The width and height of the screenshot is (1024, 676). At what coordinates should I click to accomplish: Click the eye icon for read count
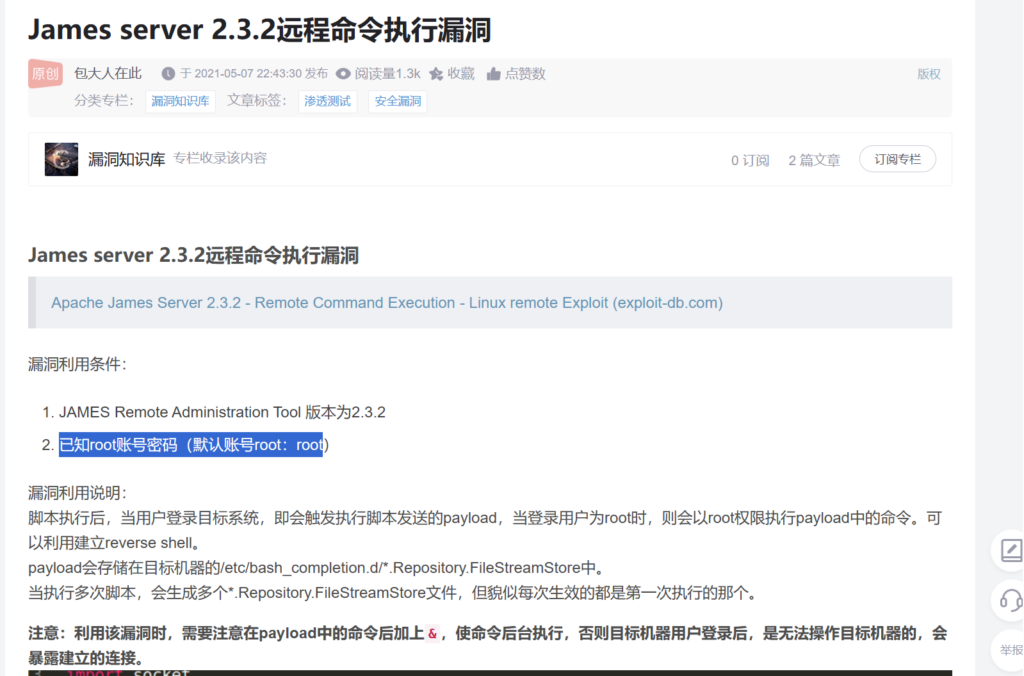[343, 74]
